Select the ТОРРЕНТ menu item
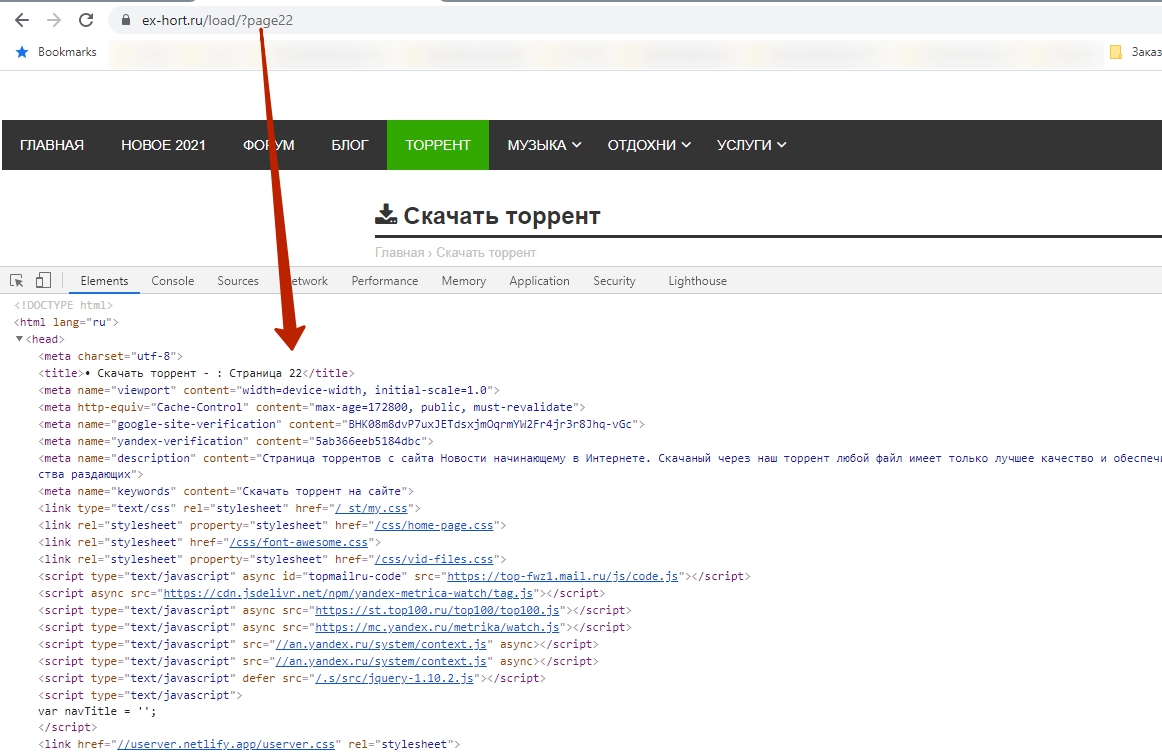This screenshot has width=1162, height=752. click(x=438, y=145)
